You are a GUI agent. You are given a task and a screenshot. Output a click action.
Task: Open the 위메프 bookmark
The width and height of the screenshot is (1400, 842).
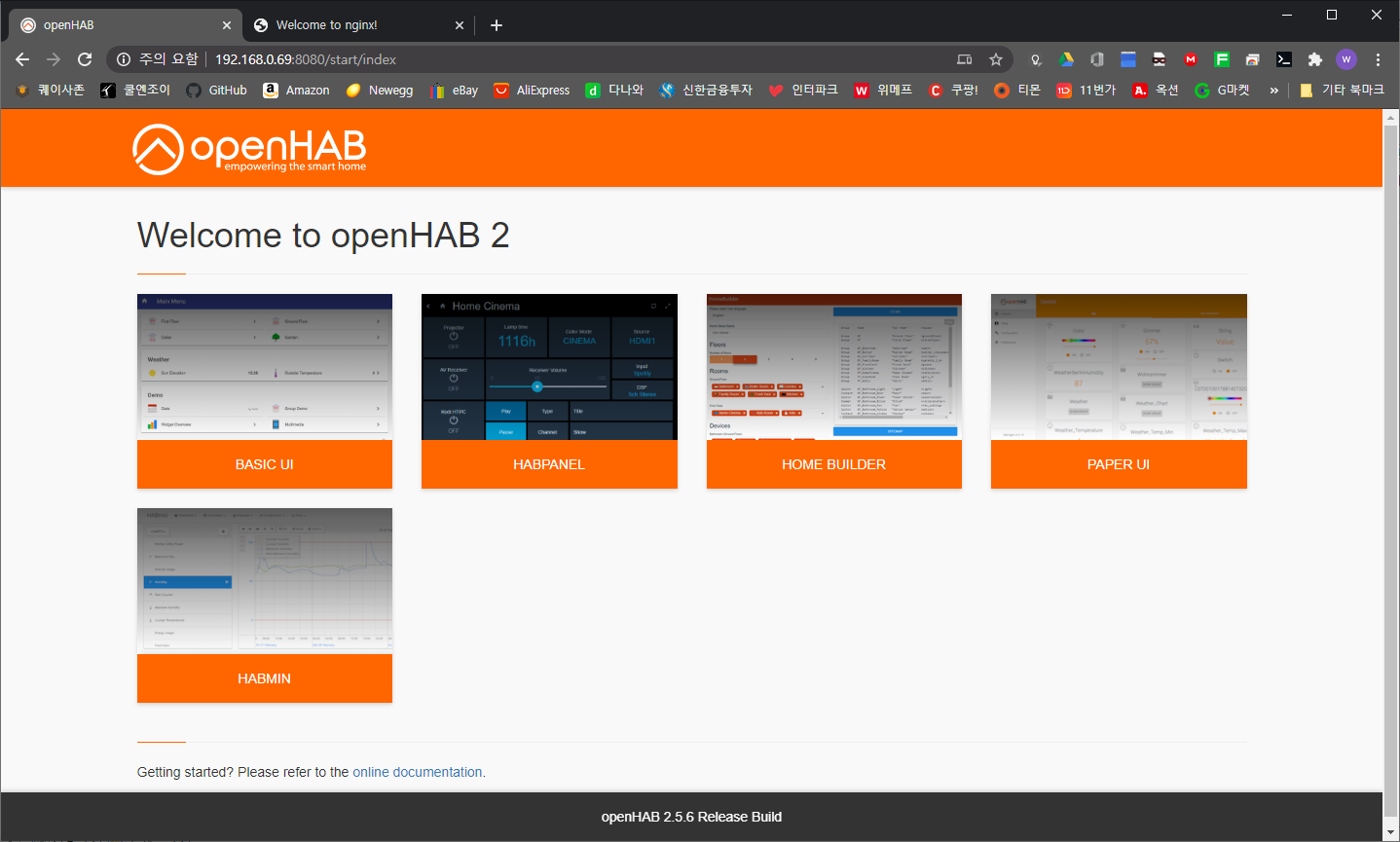883,90
